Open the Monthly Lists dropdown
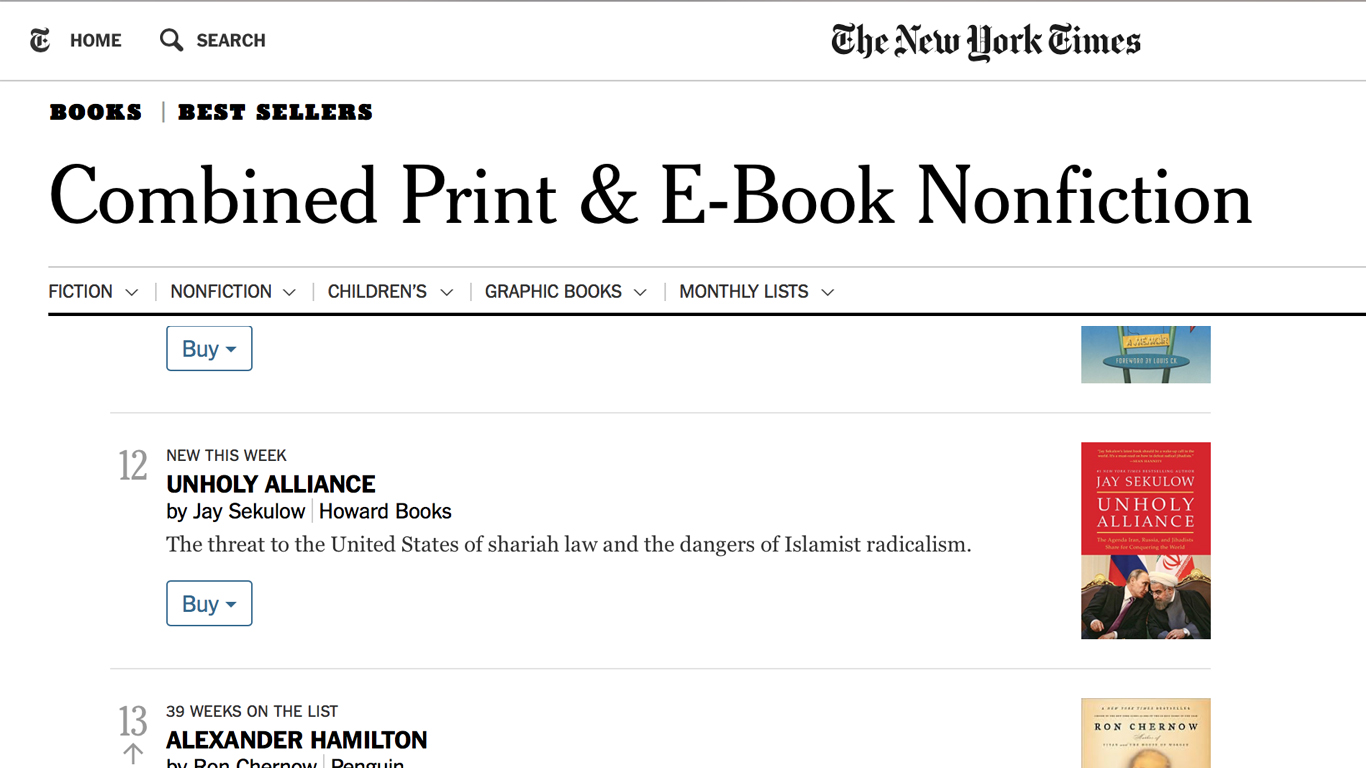Image resolution: width=1366 pixels, height=768 pixels. click(756, 292)
